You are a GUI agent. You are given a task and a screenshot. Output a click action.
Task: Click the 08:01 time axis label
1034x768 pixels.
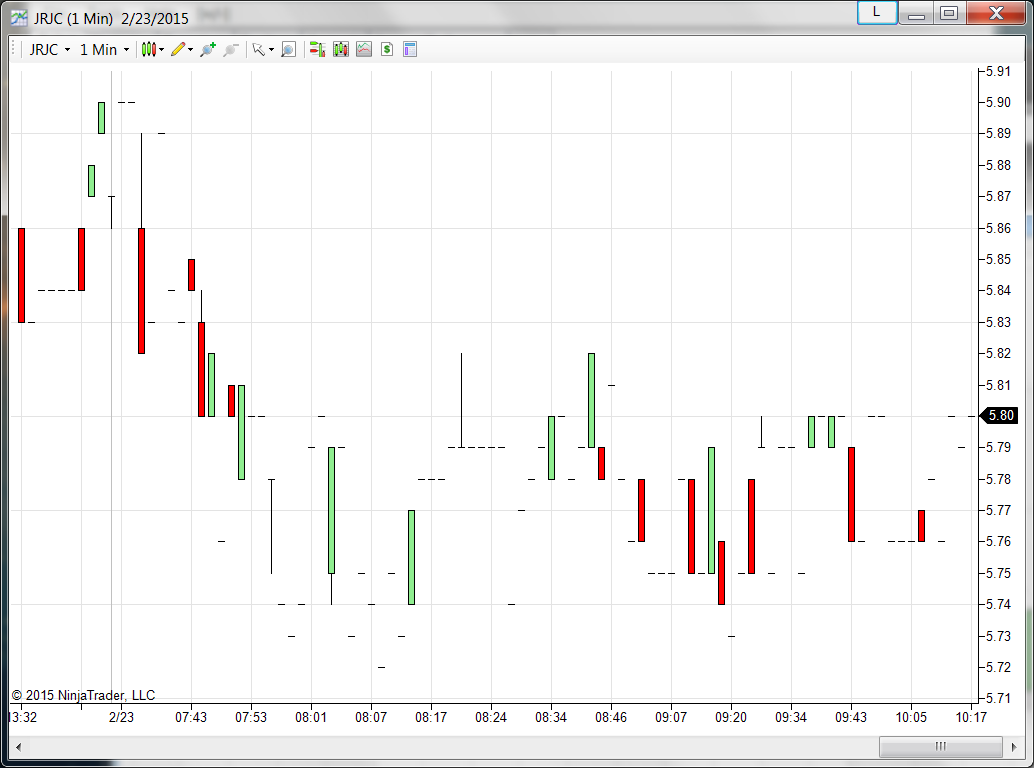pos(311,717)
